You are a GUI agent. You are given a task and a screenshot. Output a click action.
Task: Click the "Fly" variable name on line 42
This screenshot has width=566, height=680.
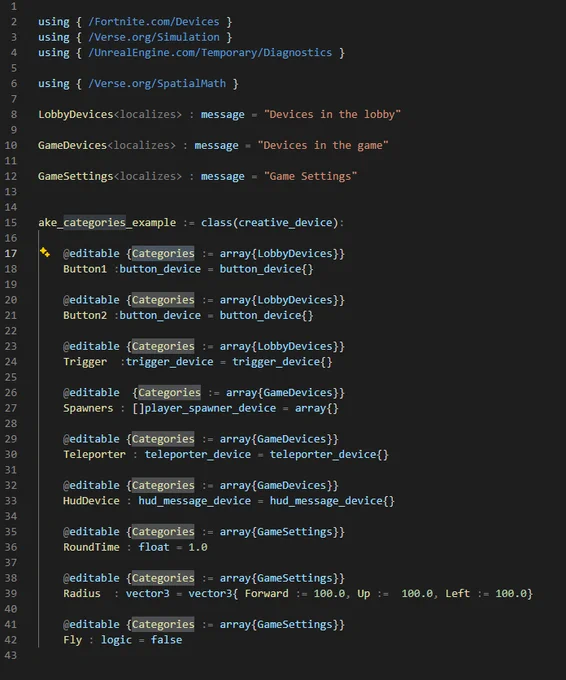point(72,640)
